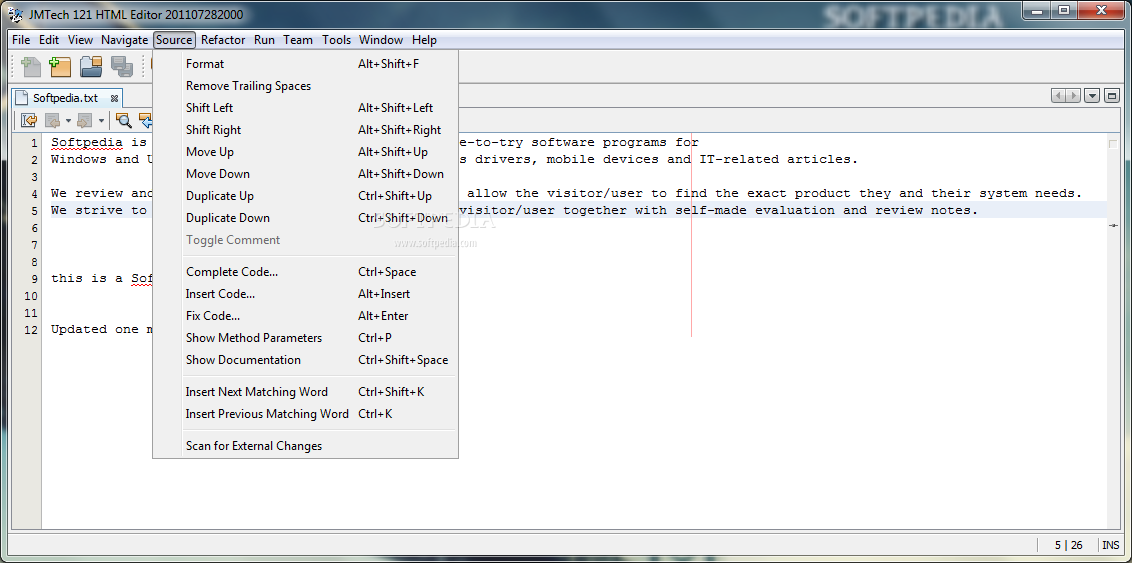Close the open Source menu

coord(174,40)
